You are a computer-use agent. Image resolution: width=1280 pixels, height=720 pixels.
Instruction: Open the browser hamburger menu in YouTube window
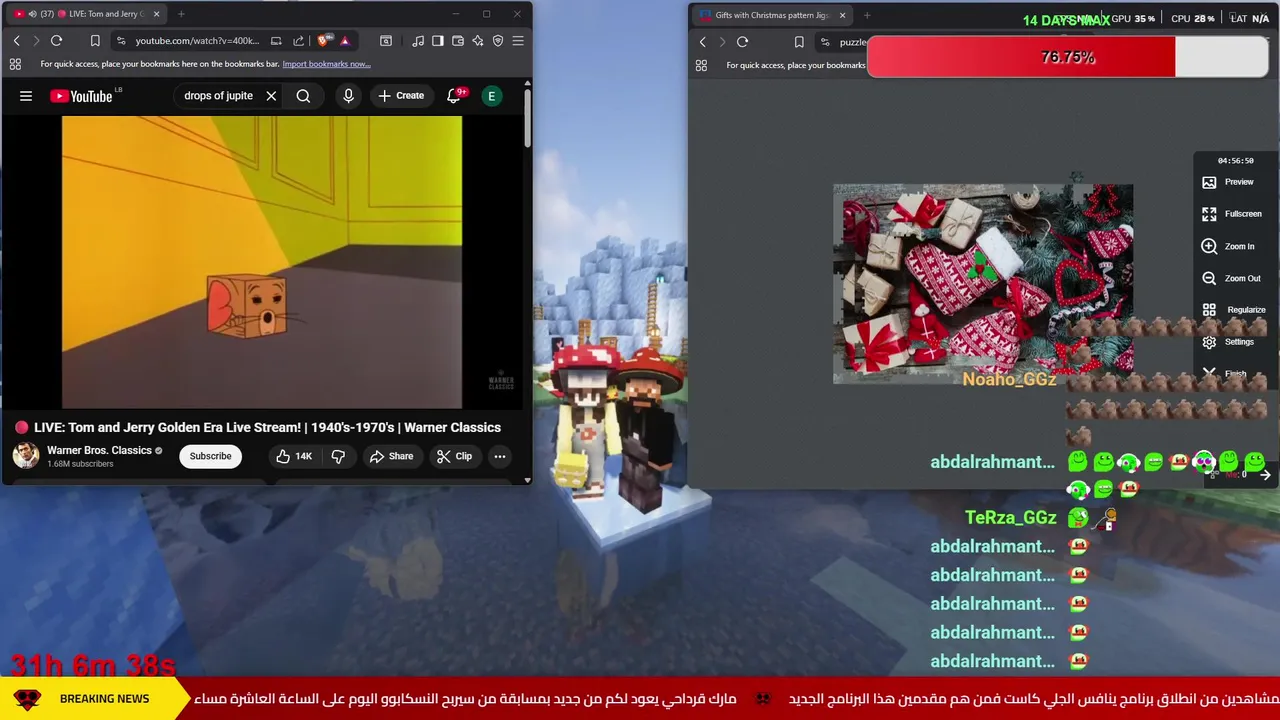[x=518, y=41]
